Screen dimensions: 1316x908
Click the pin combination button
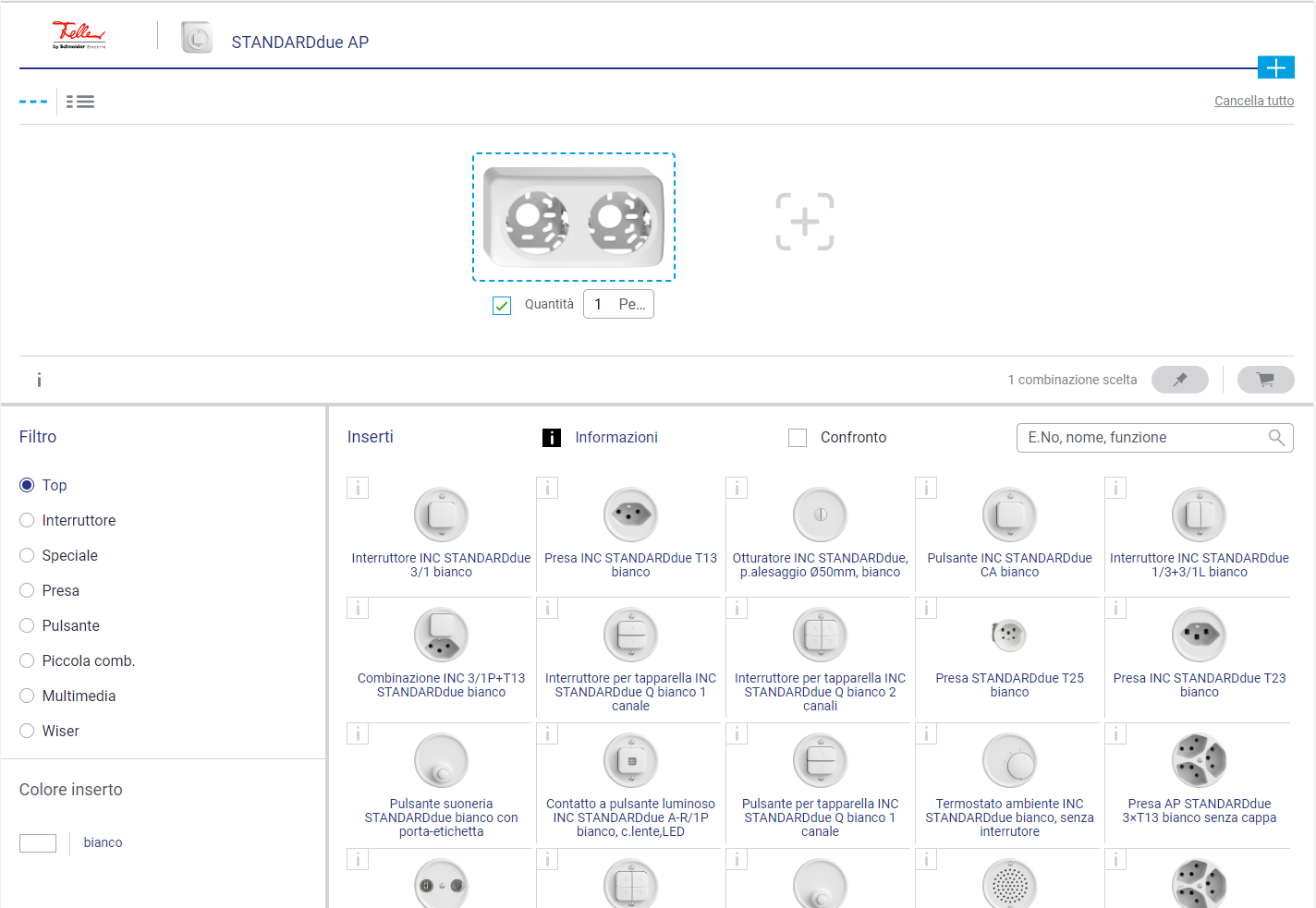pos(1180,380)
